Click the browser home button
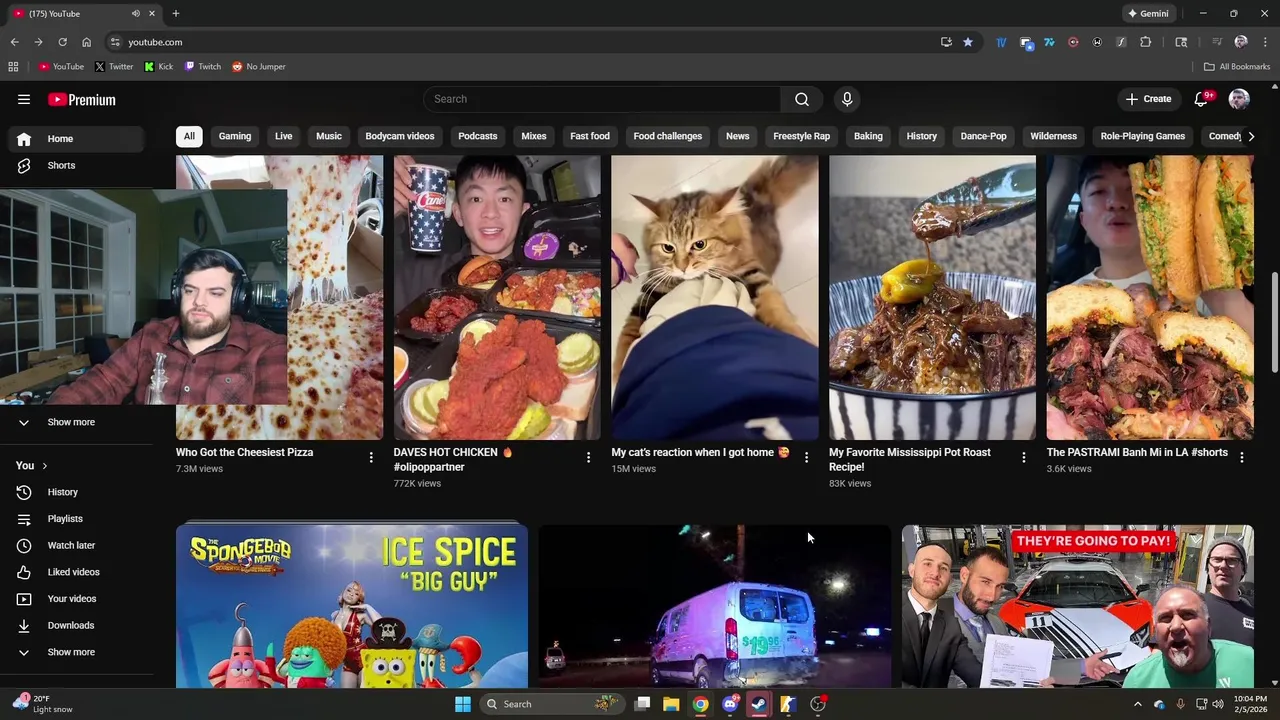This screenshot has height=720, width=1280. pyautogui.click(x=86, y=42)
